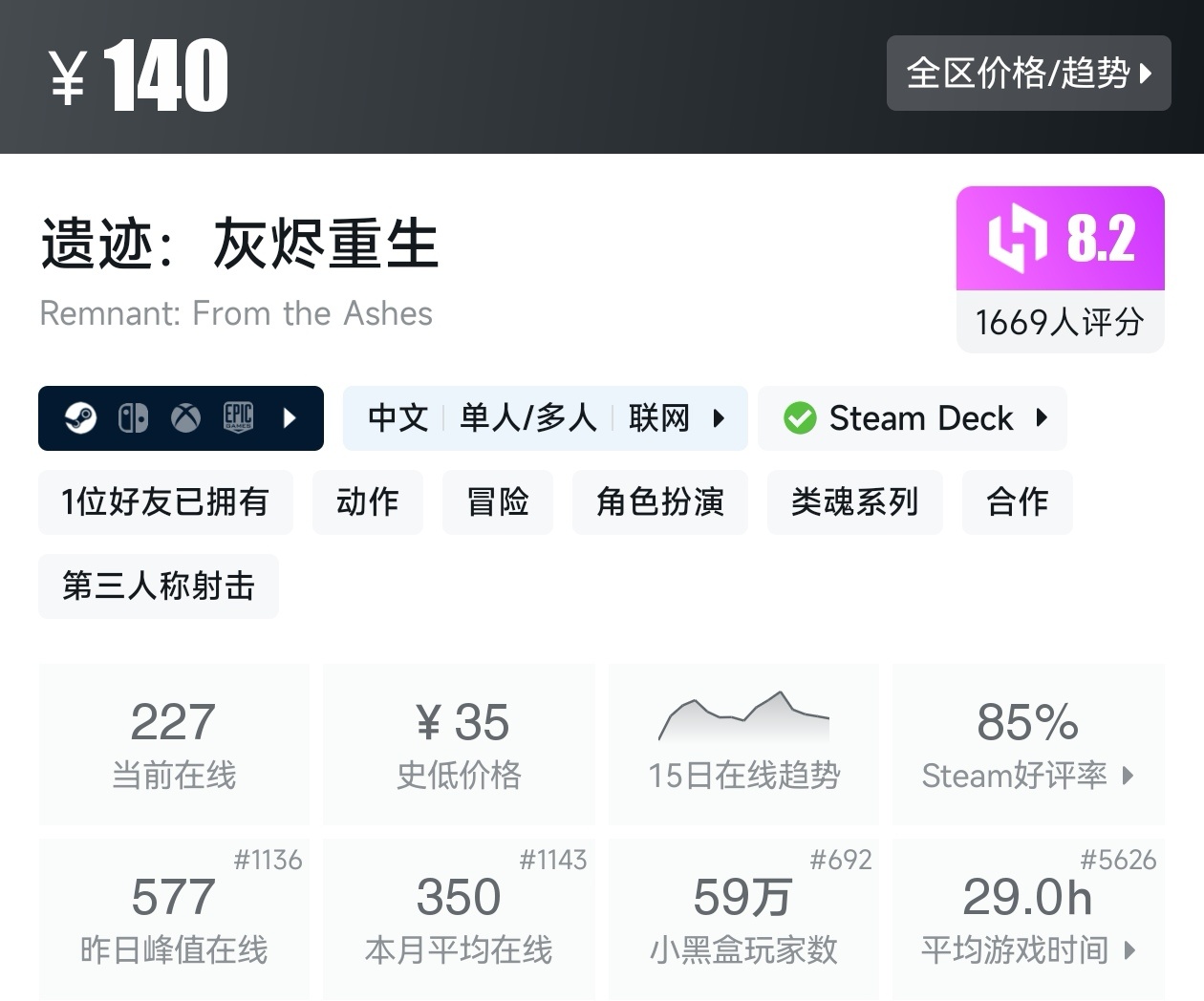Open the 8.2 score badge
The image size is (1204, 1001).
tap(1061, 239)
